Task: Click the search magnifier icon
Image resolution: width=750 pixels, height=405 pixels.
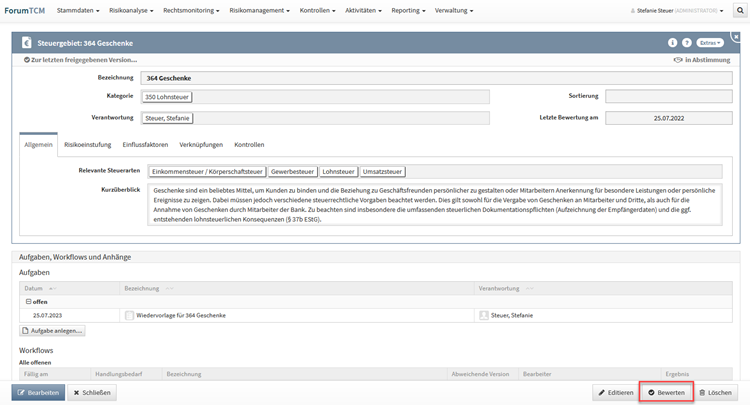Action: click(x=740, y=10)
